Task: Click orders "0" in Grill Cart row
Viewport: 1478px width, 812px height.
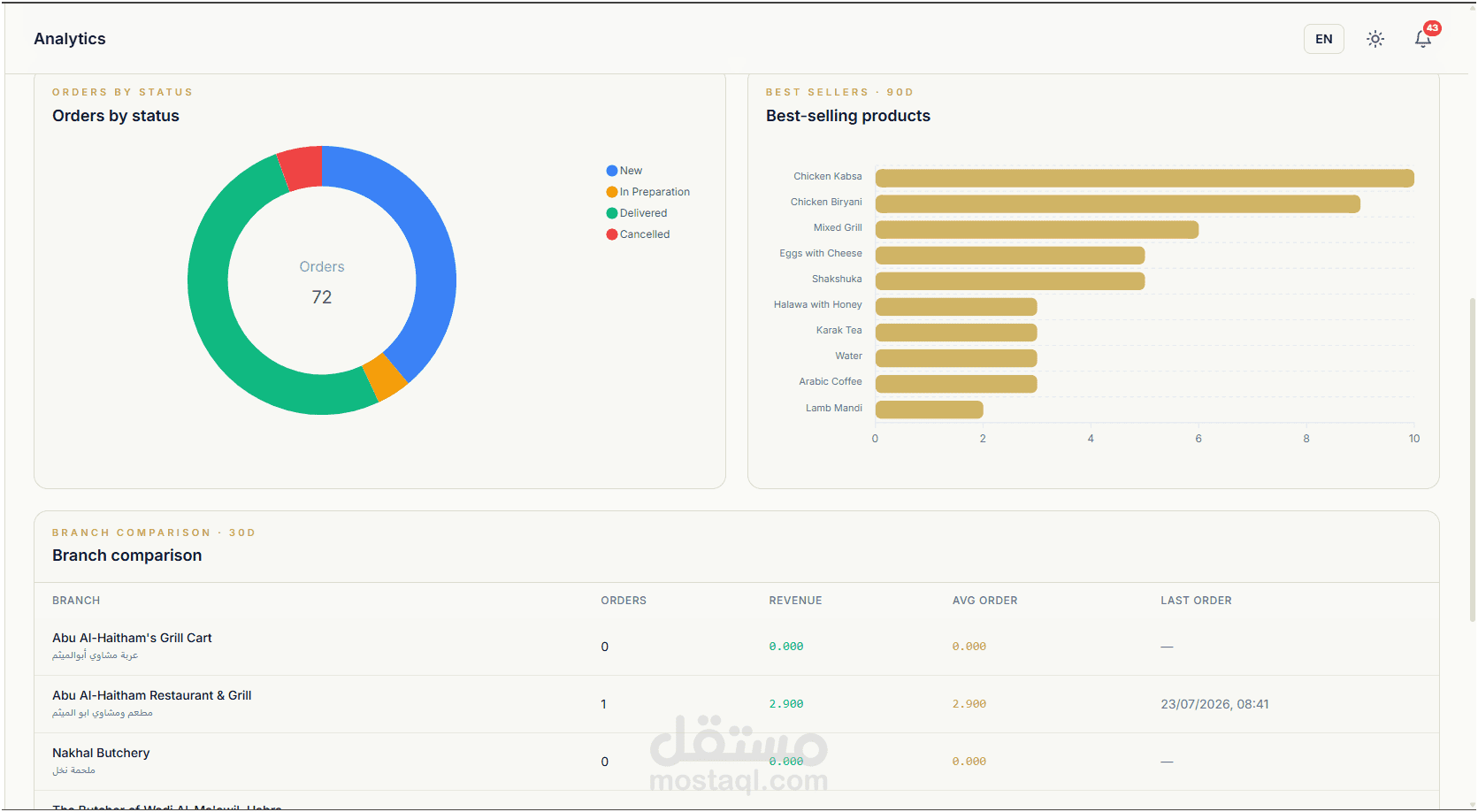Action: coord(605,647)
